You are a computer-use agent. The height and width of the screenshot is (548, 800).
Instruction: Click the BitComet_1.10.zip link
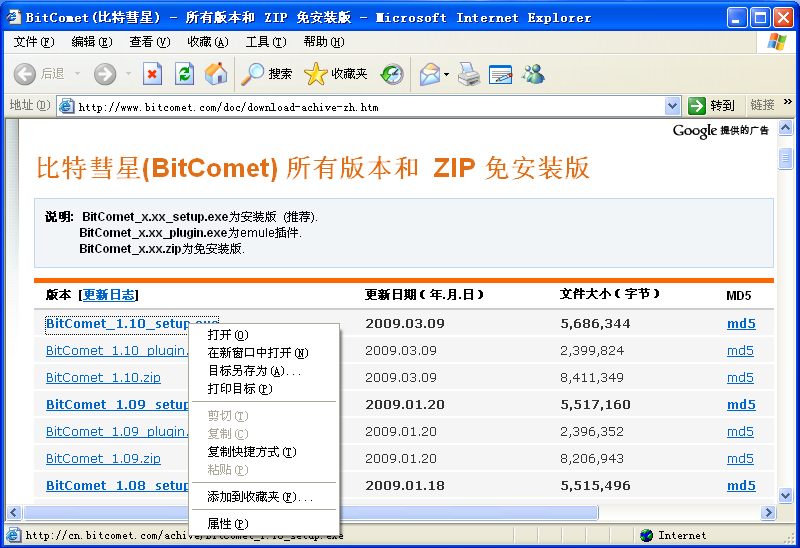coord(103,378)
